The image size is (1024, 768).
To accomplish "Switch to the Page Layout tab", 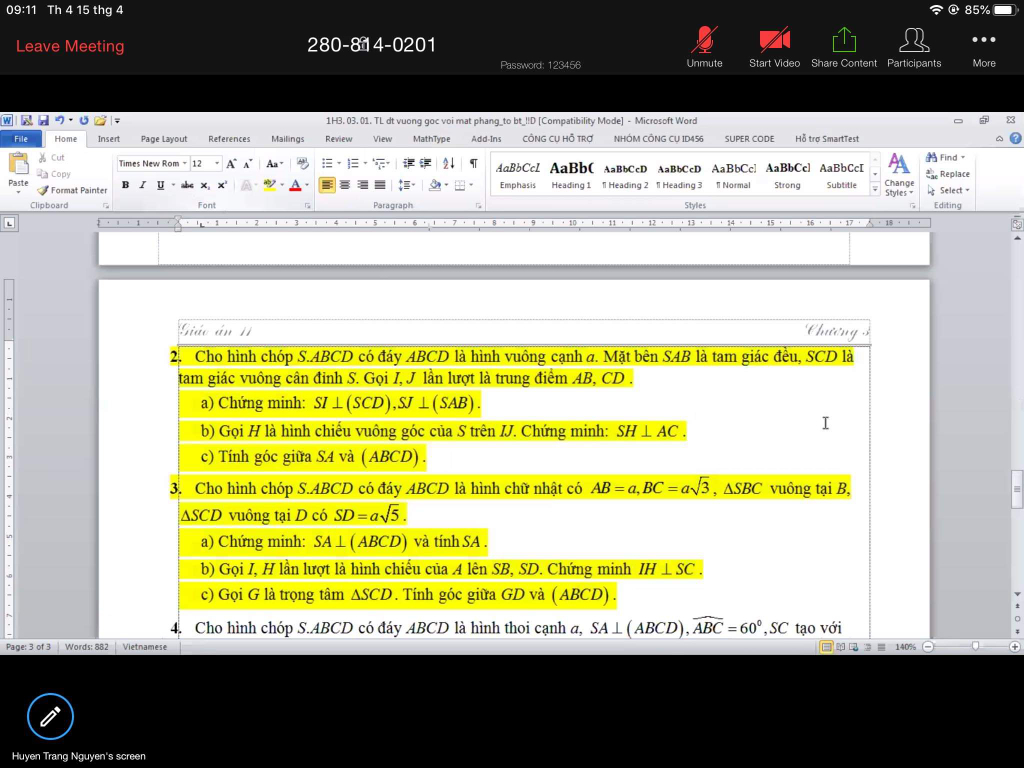I will pos(164,138).
